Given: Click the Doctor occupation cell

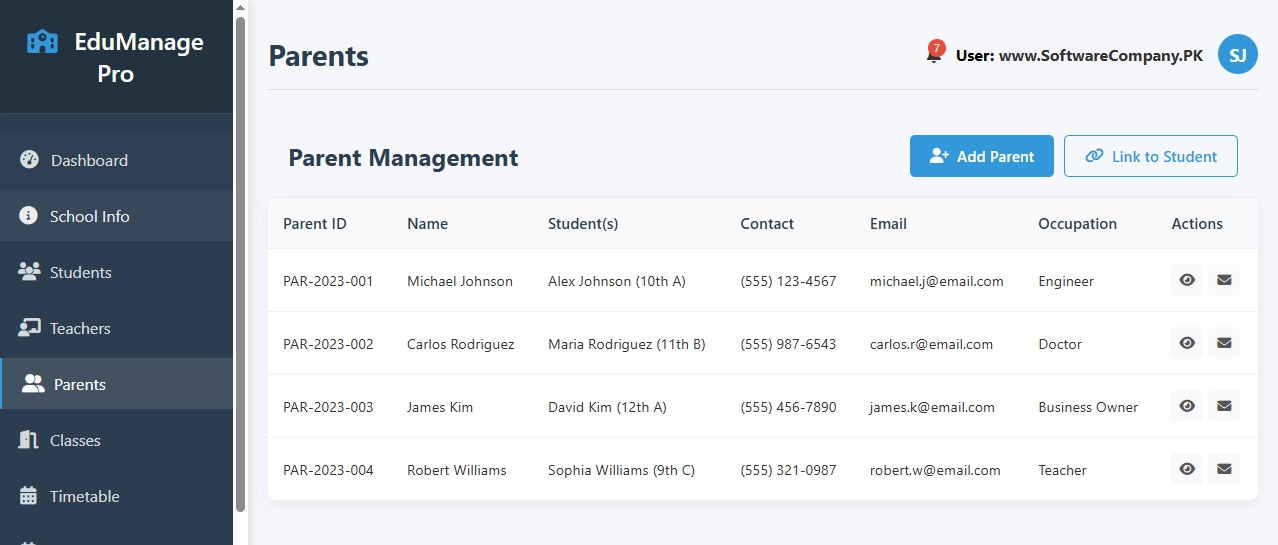Looking at the screenshot, I should point(1060,344).
